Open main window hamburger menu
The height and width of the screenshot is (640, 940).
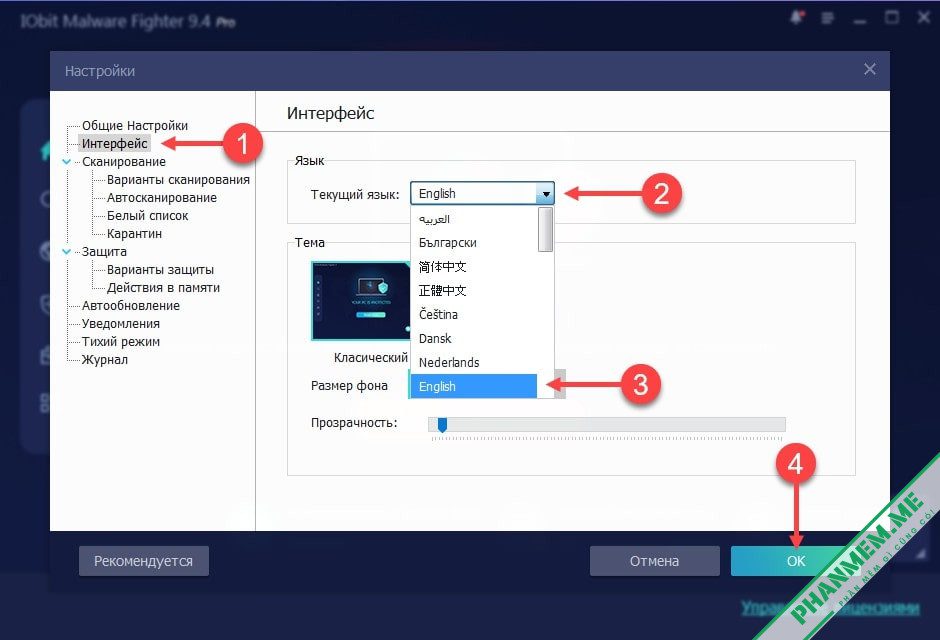pyautogui.click(x=828, y=18)
